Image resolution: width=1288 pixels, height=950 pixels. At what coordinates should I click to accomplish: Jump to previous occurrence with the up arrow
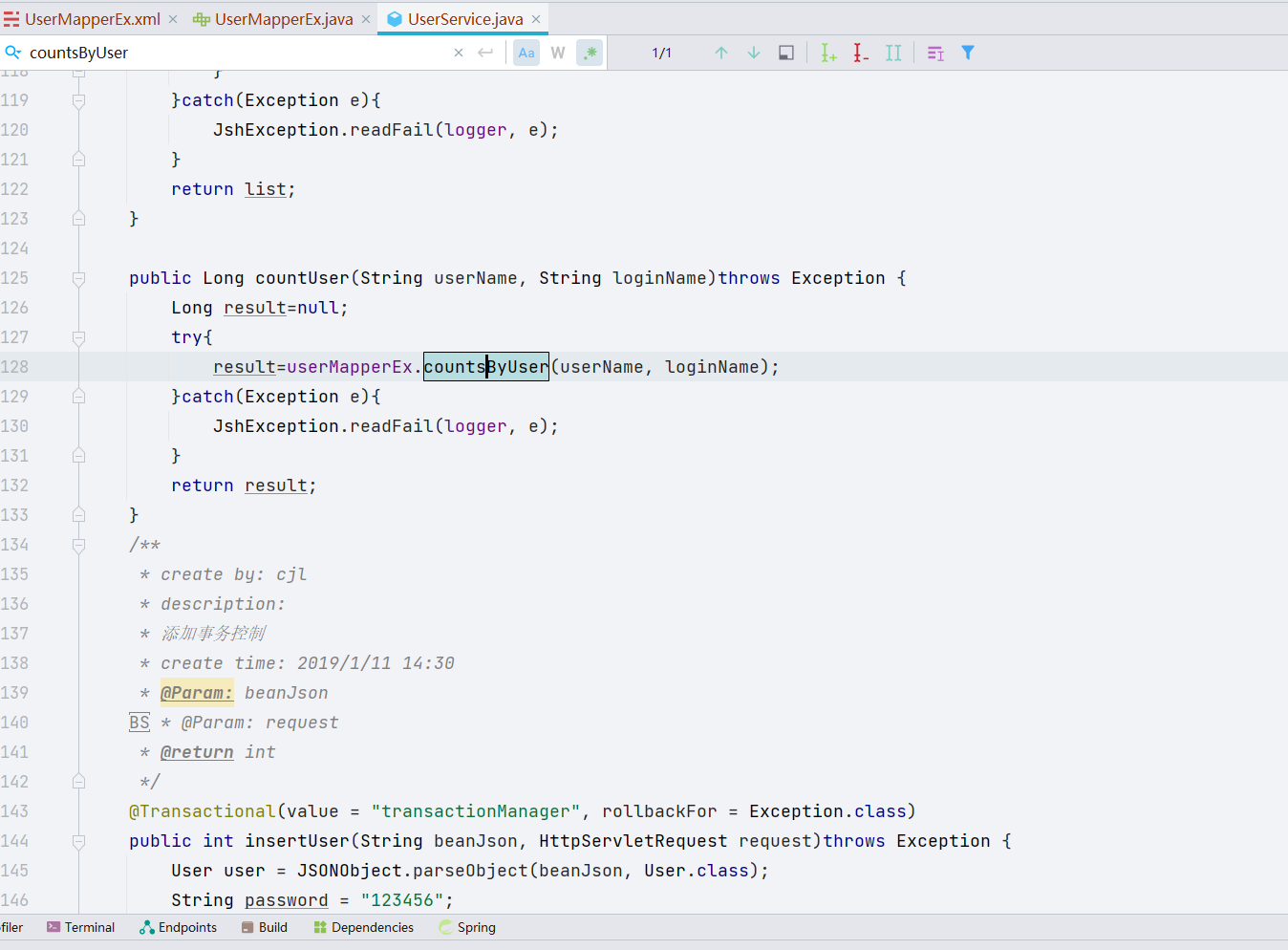[x=721, y=53]
